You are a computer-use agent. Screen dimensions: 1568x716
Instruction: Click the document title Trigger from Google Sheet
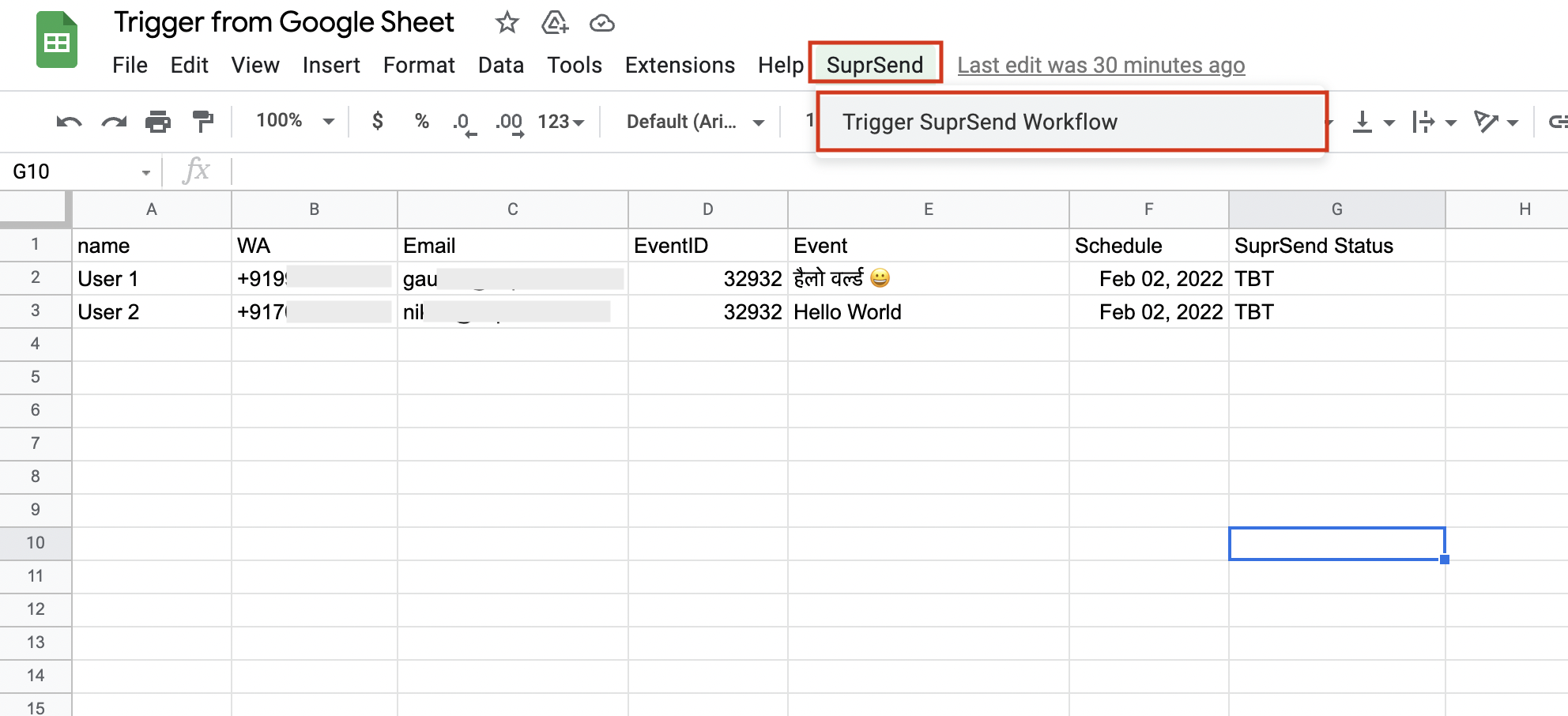pyautogui.click(x=284, y=22)
